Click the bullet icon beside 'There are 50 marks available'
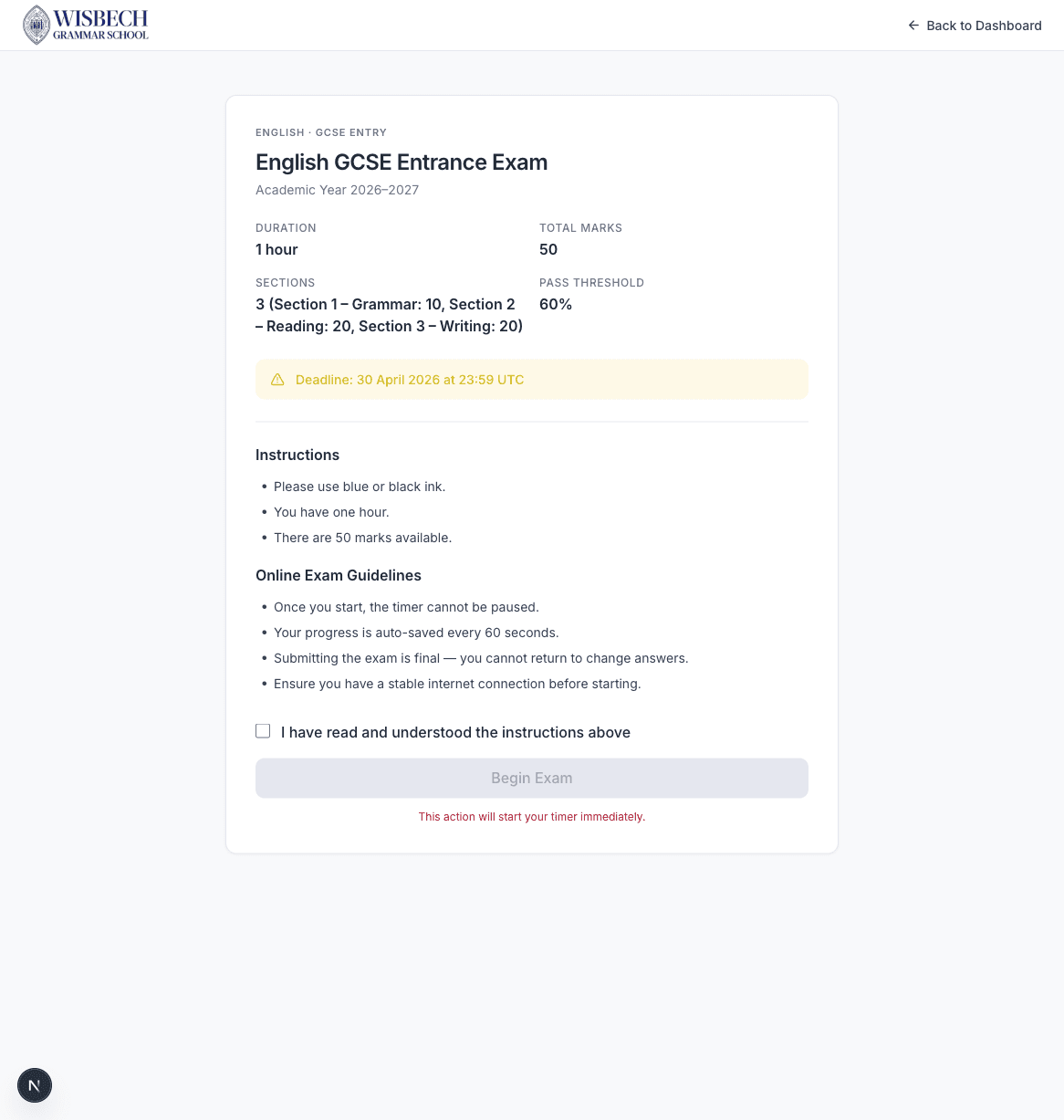Screen dimensions: 1064x1120 pyautogui.click(x=264, y=538)
